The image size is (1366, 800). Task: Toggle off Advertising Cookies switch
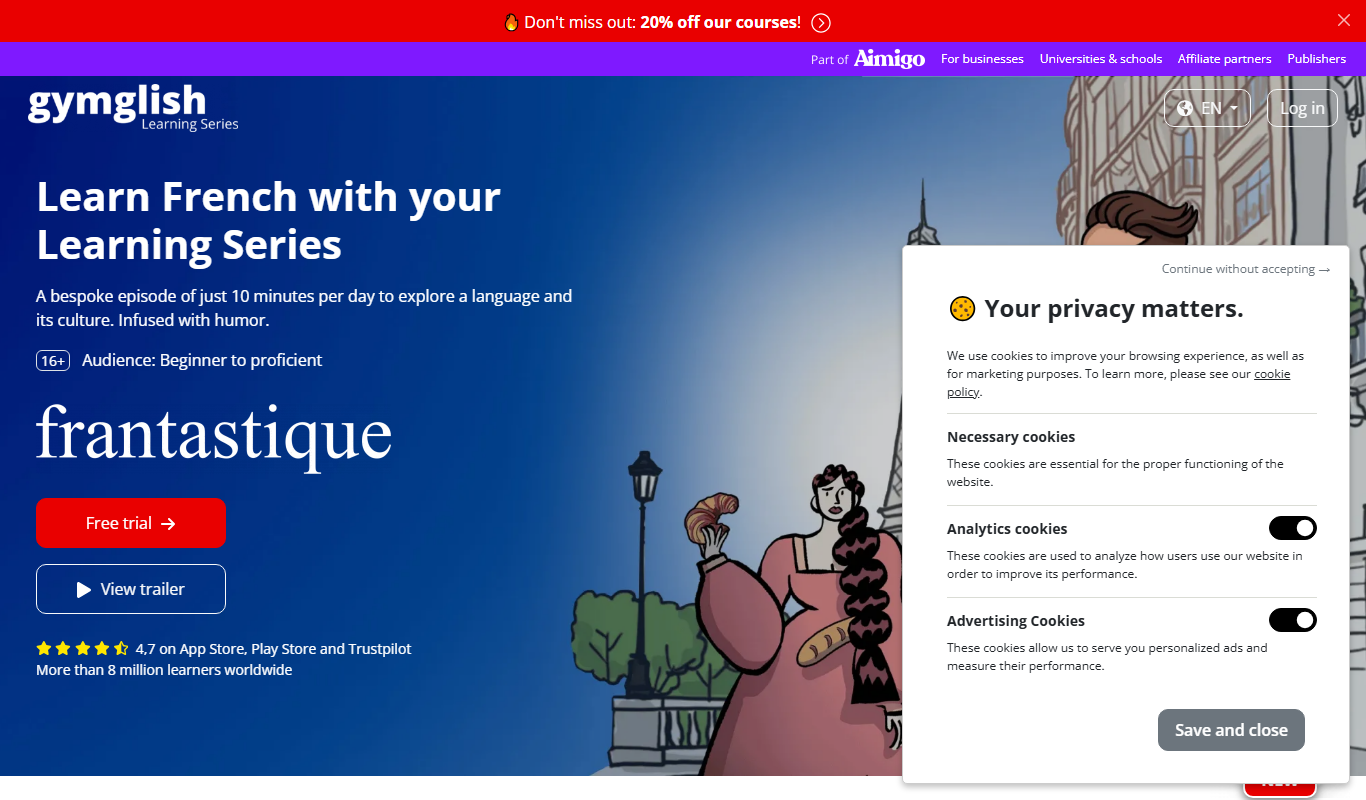tap(1293, 620)
